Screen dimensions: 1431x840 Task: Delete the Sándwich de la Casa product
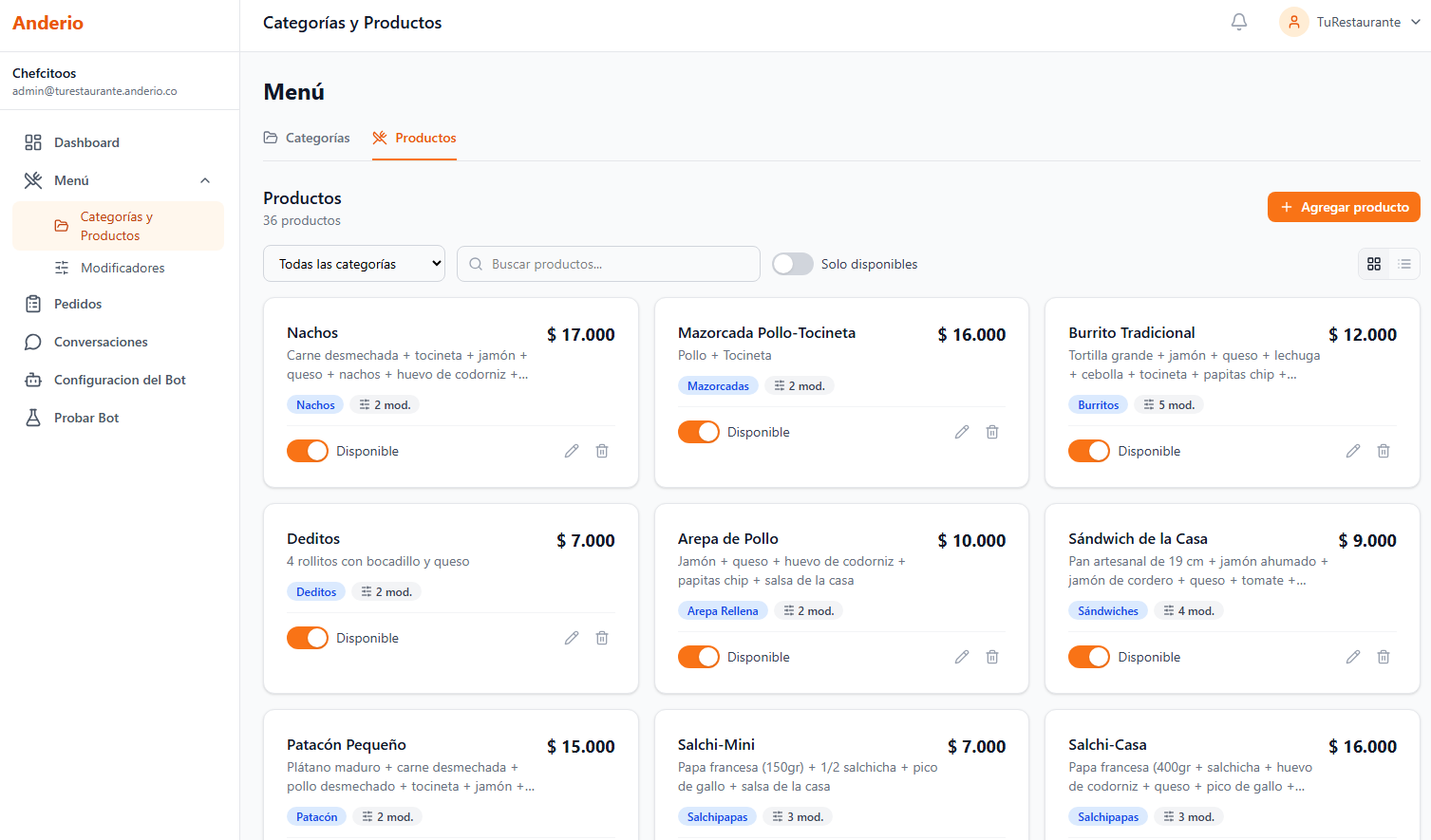click(1384, 657)
